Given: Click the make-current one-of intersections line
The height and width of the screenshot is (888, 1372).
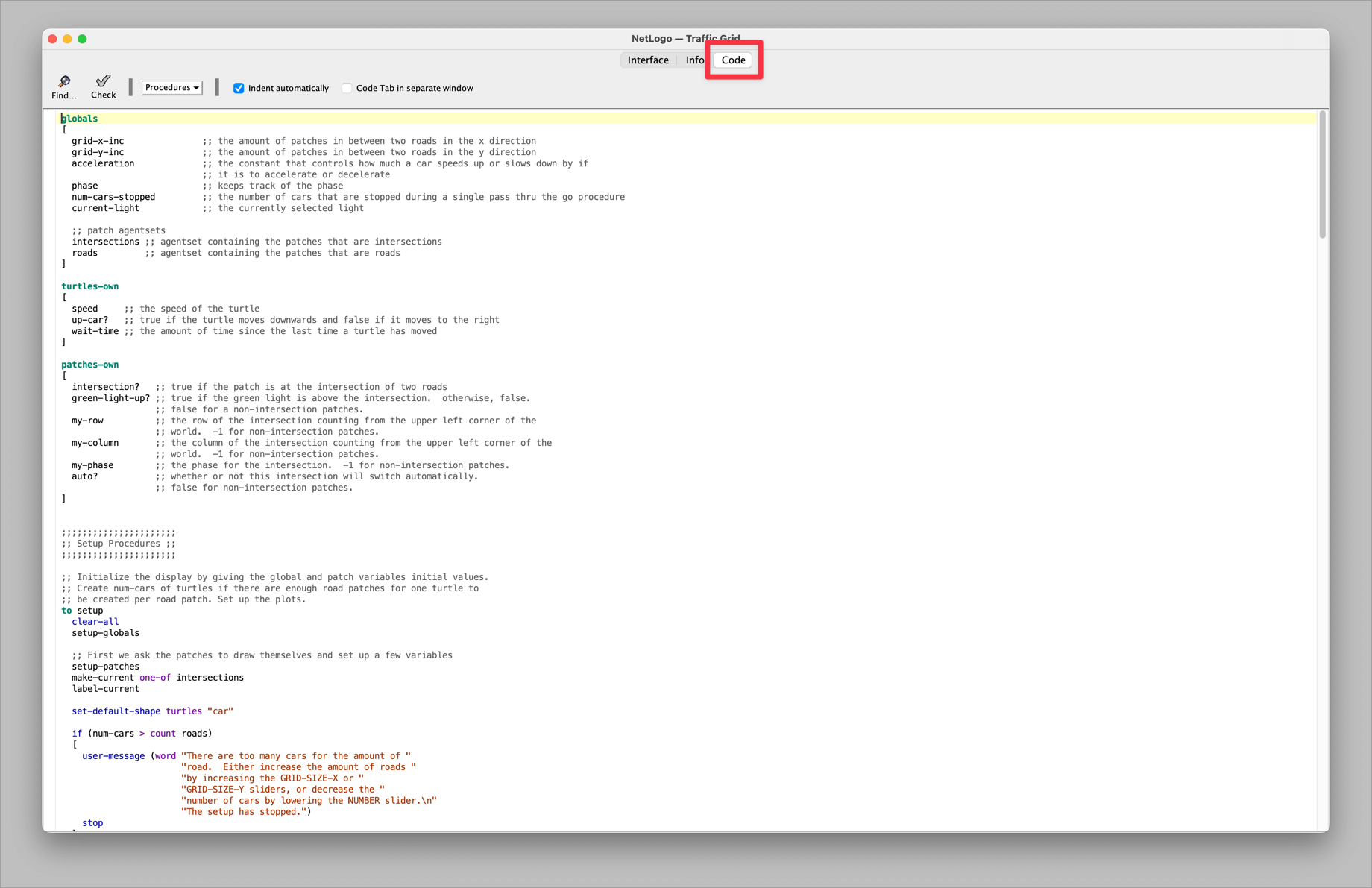Looking at the screenshot, I should (157, 677).
